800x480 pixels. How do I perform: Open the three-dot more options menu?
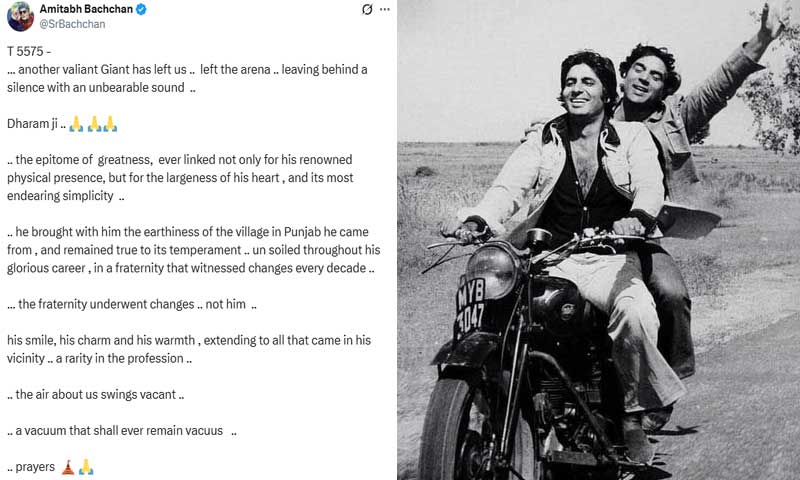pyautogui.click(x=385, y=11)
